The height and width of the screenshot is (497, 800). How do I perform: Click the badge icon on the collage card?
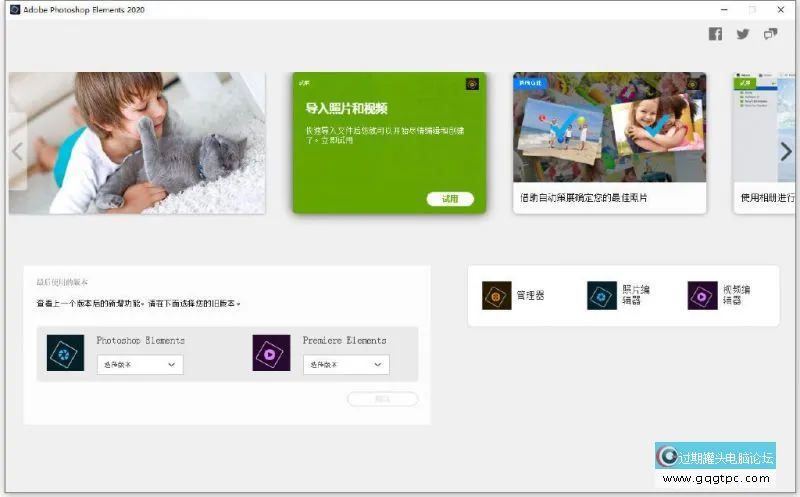coord(692,84)
